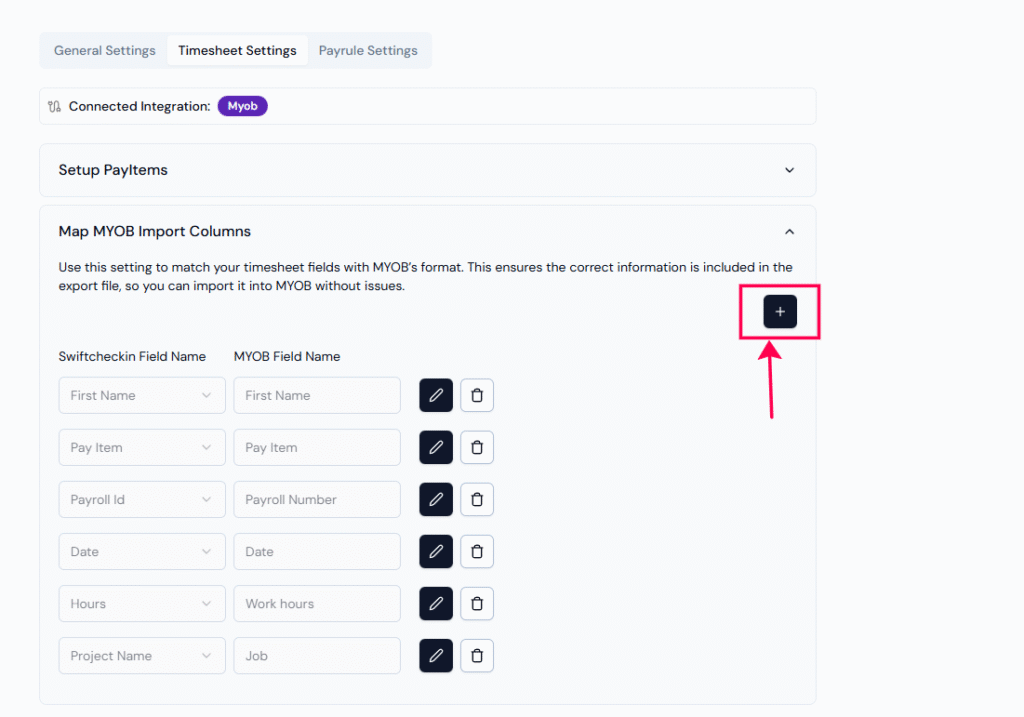Remove the Work hours mapping row
Image resolution: width=1024 pixels, height=717 pixels.
tap(477, 603)
